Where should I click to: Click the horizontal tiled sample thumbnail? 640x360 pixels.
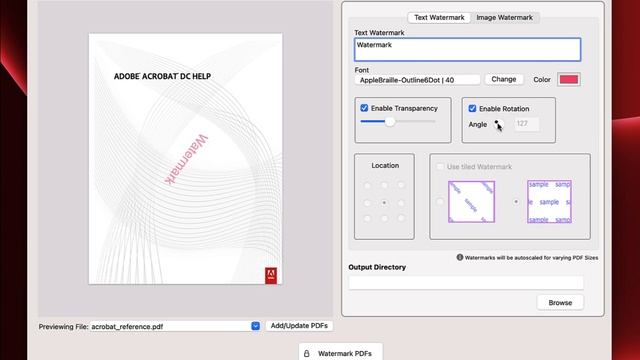pyautogui.click(x=549, y=202)
